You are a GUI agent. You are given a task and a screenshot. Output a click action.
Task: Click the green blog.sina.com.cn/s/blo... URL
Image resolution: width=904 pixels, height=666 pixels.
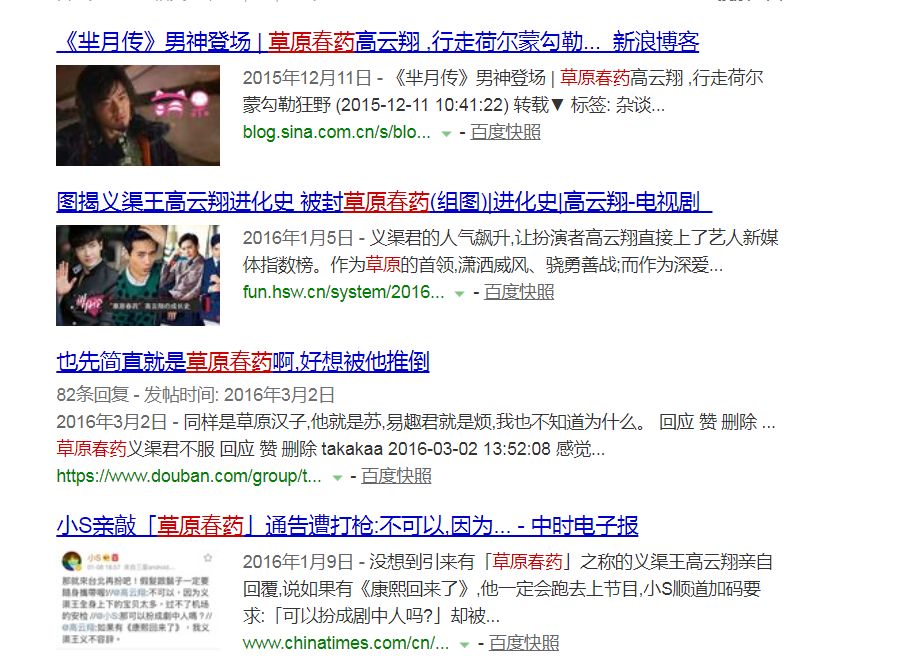[337, 132]
